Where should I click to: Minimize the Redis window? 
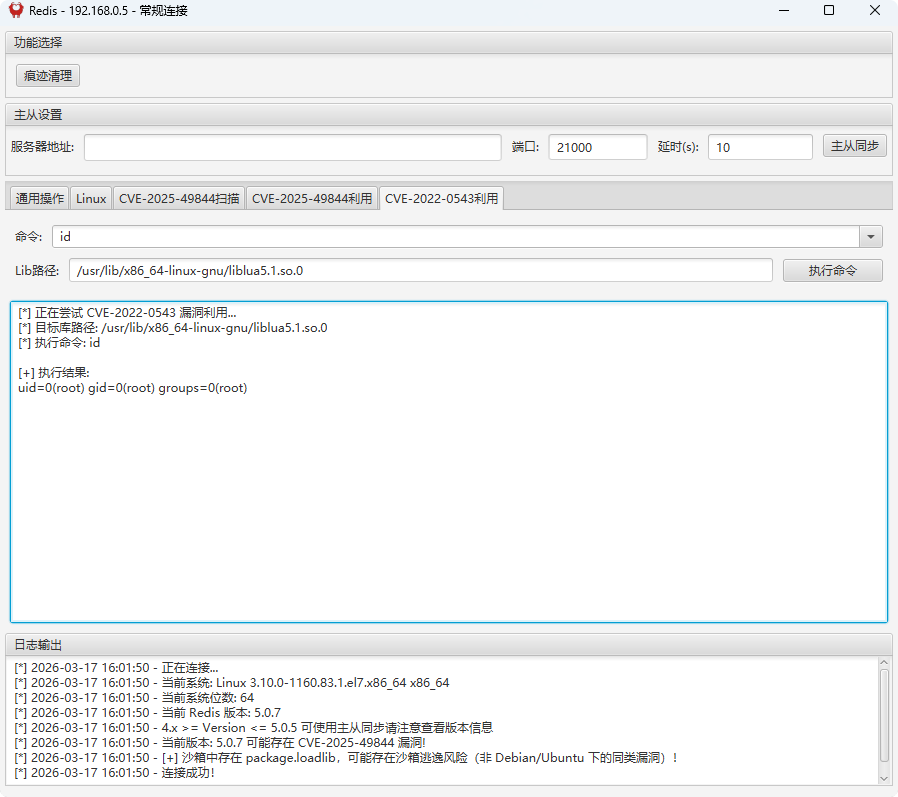click(784, 10)
